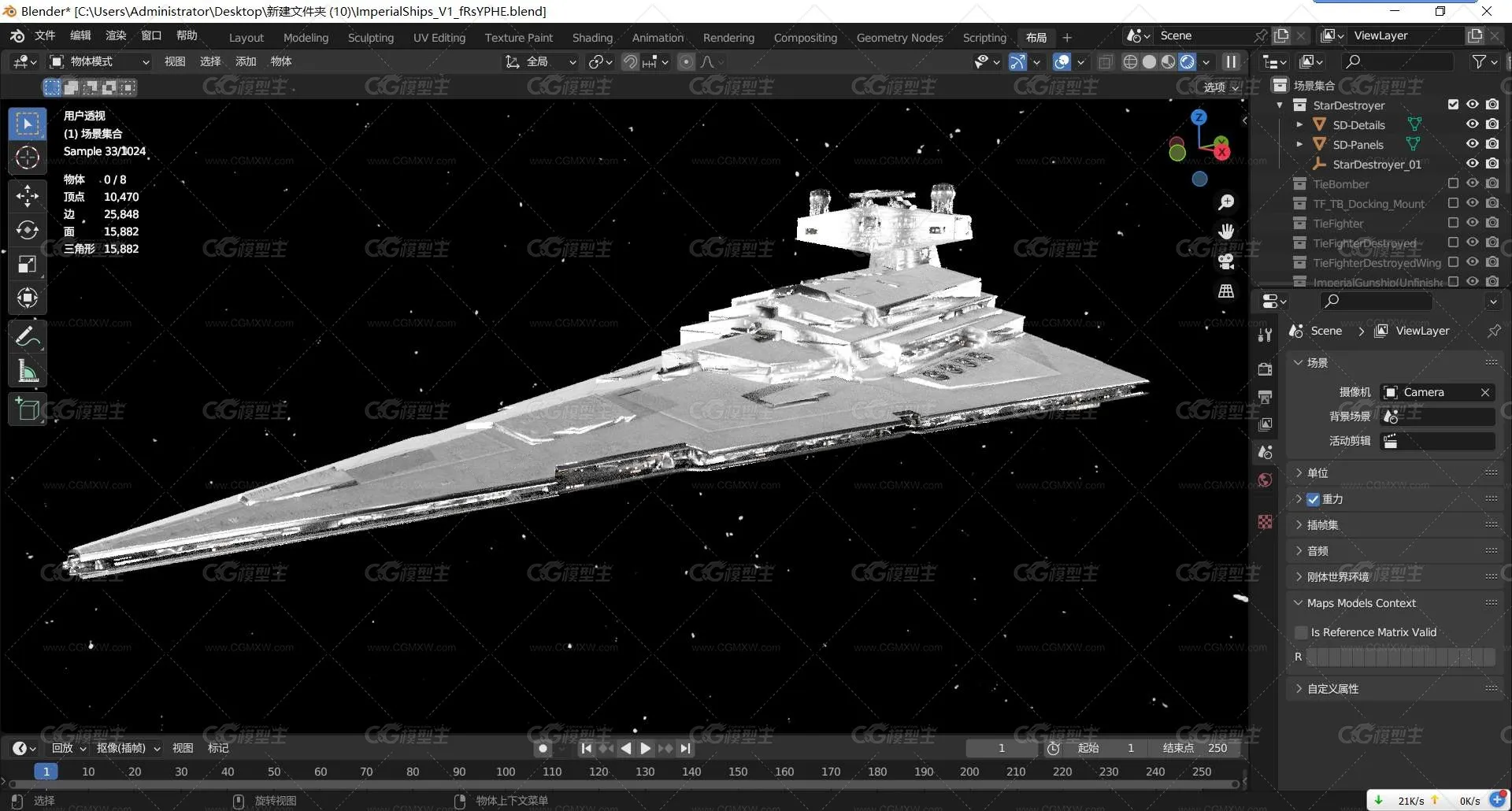Open the 编辑 Edit menu
The width and height of the screenshot is (1512, 811).
[x=80, y=35]
